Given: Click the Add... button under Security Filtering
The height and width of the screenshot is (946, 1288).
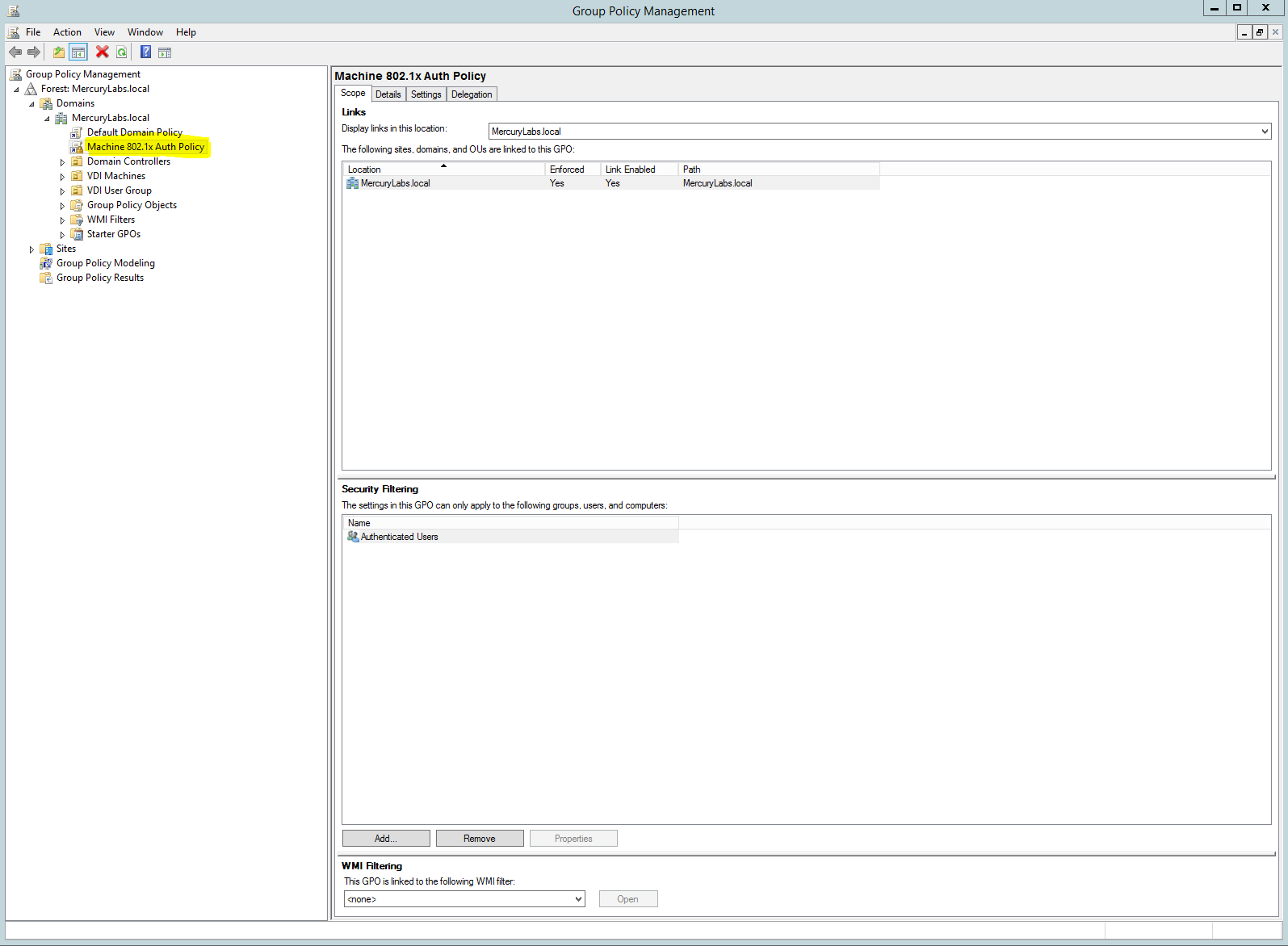Looking at the screenshot, I should pyautogui.click(x=386, y=839).
